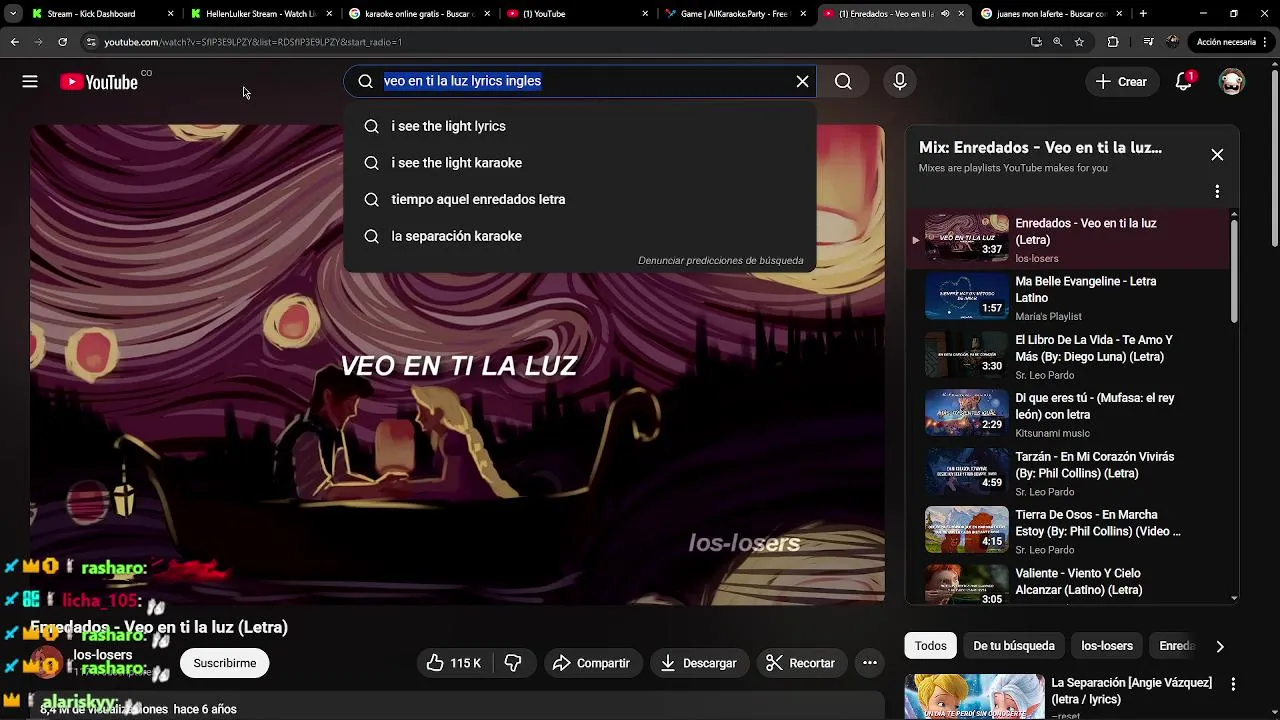The width and height of the screenshot is (1280, 720).
Task: Show more filter chips with right arrow
Action: coord(1220,647)
